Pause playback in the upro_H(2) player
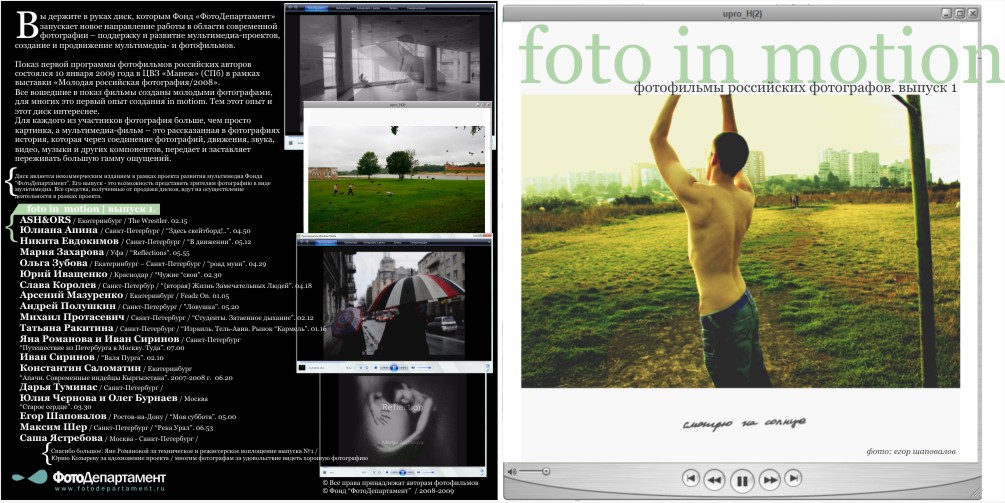This screenshot has width=1005, height=503. (742, 481)
